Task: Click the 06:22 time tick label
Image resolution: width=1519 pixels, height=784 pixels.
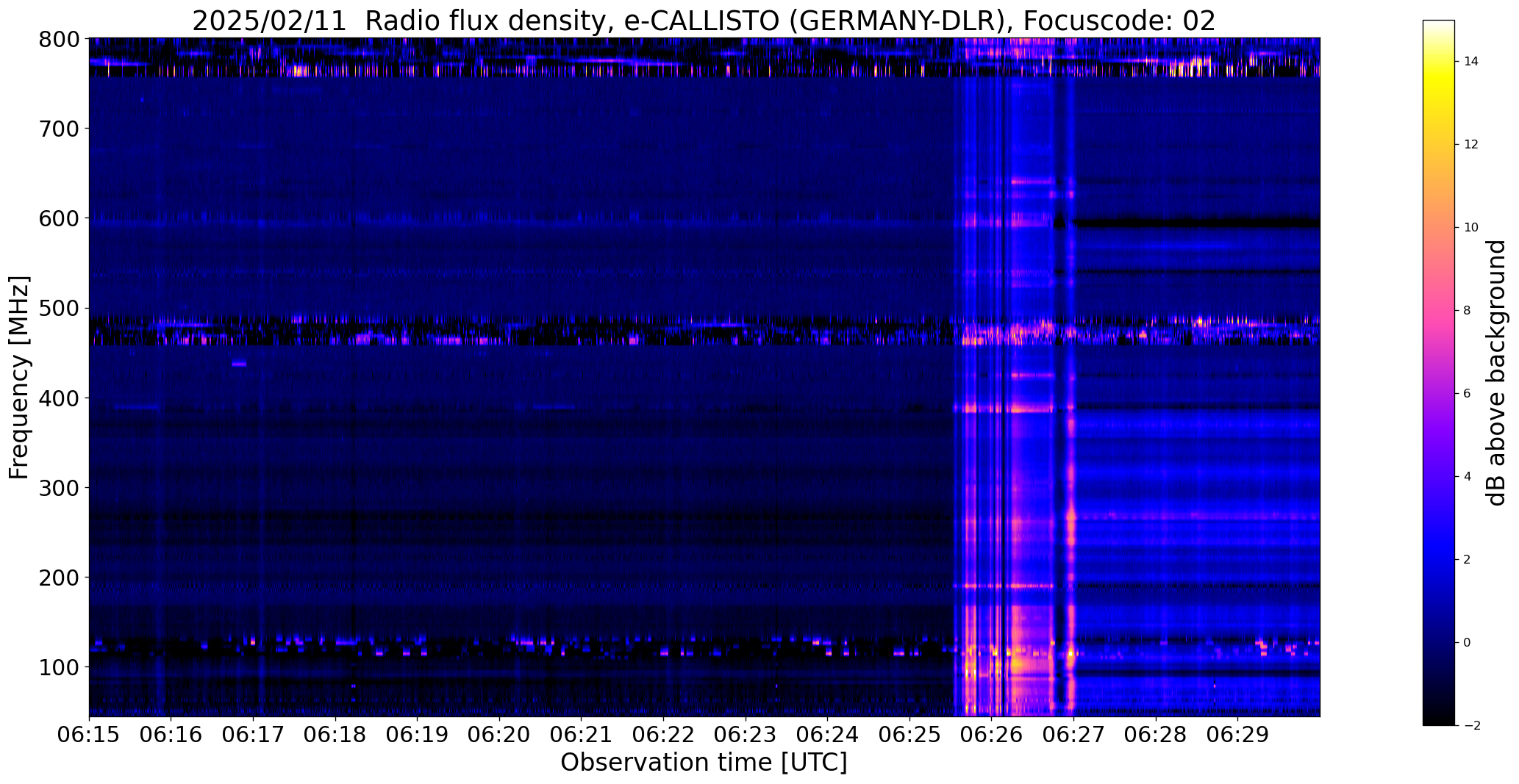Action: (x=663, y=735)
